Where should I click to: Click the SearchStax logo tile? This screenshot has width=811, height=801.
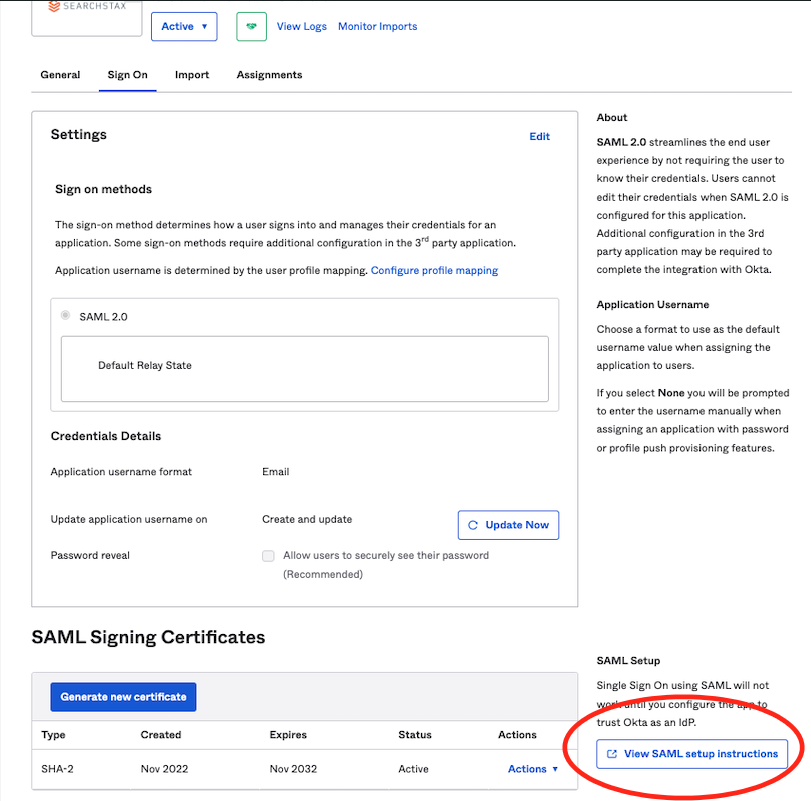pos(87,17)
